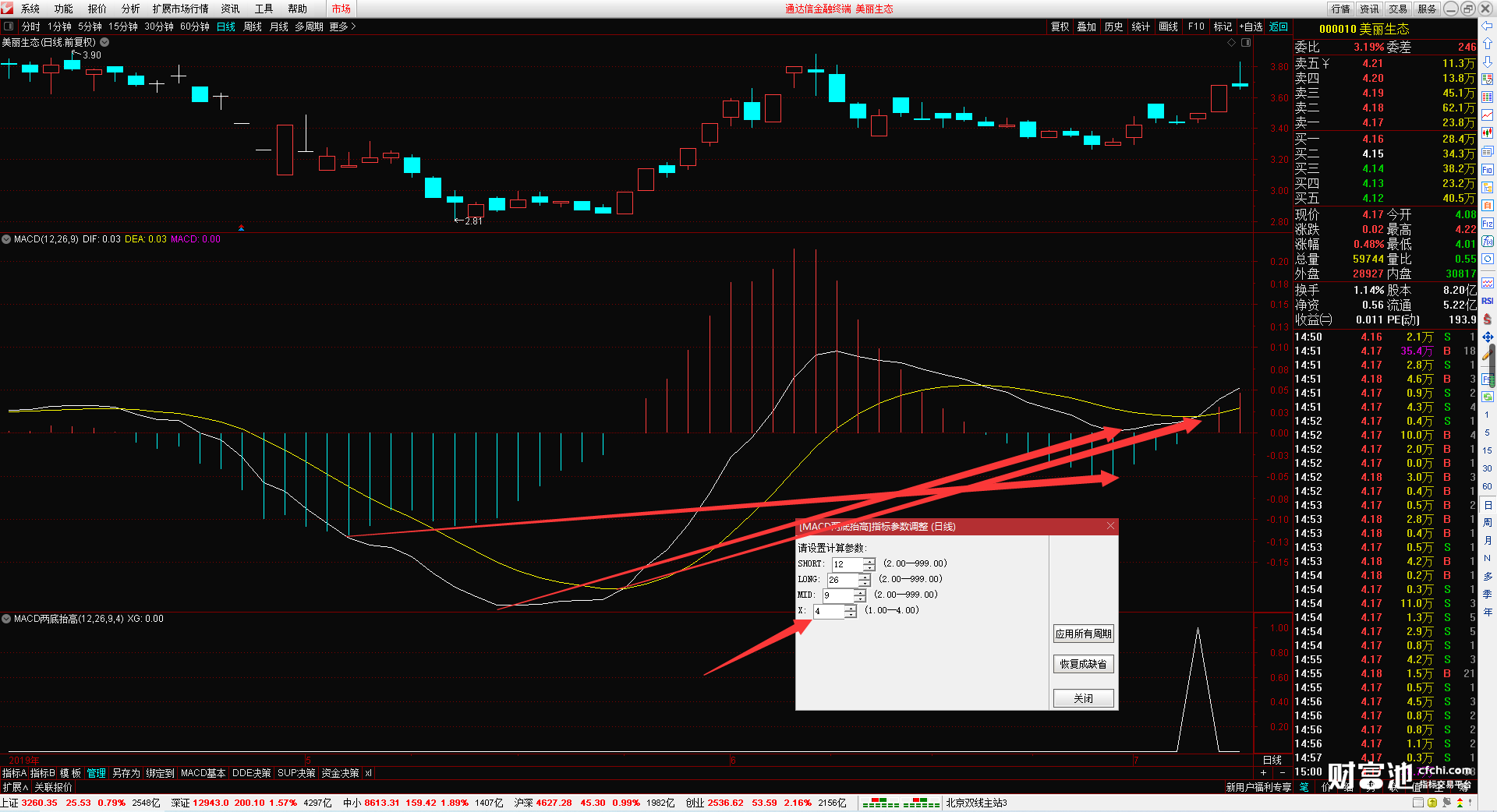The image size is (1497, 812).
Task: Click the 画线 drawing button
Action: click(1169, 26)
